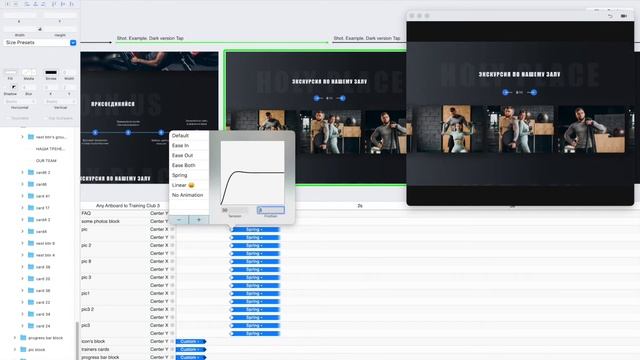Open Spring dropdown on pic3 Center Y bar
This screenshot has height=360, width=640.
[x=254, y=333]
